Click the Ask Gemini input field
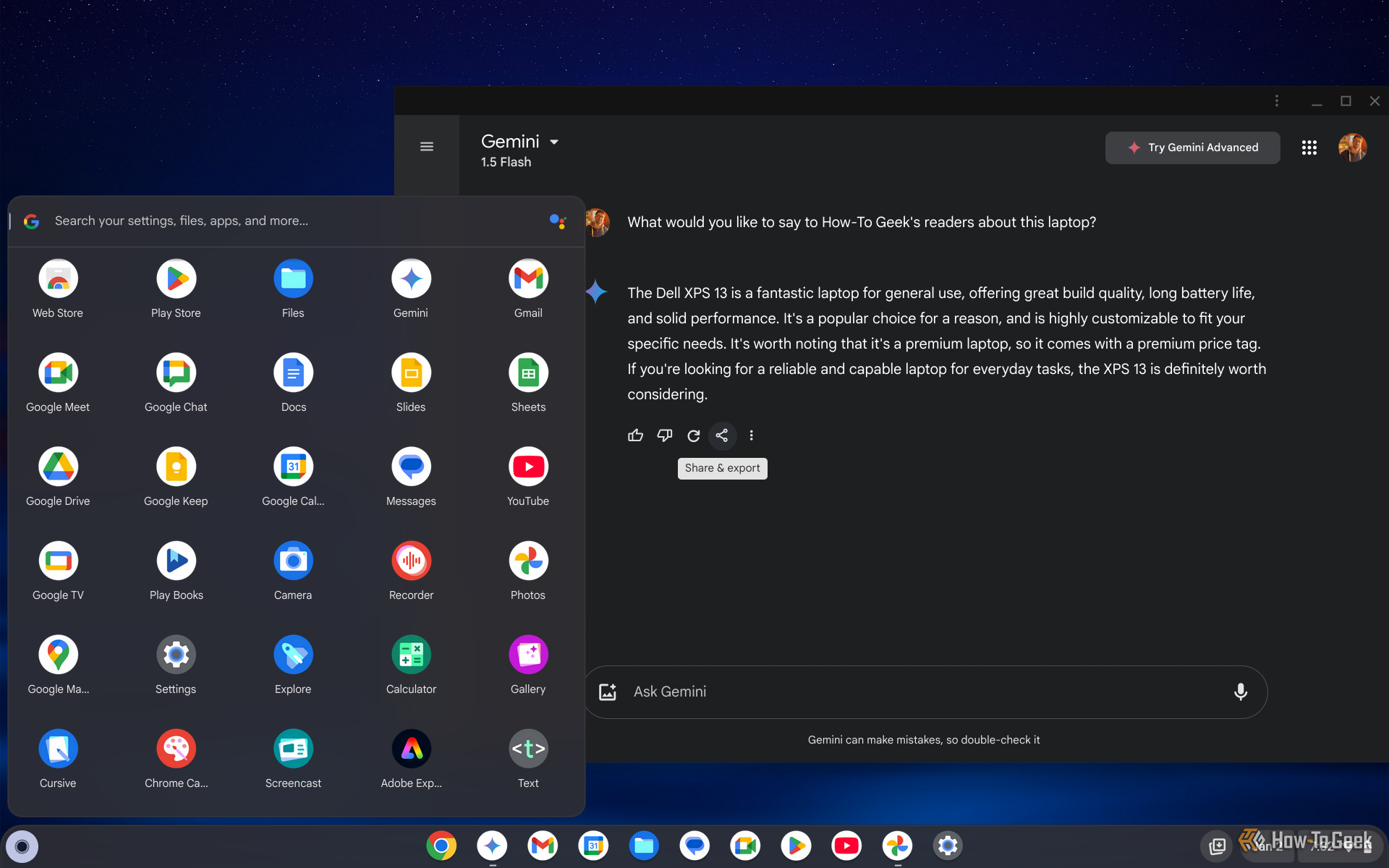 (x=926, y=692)
